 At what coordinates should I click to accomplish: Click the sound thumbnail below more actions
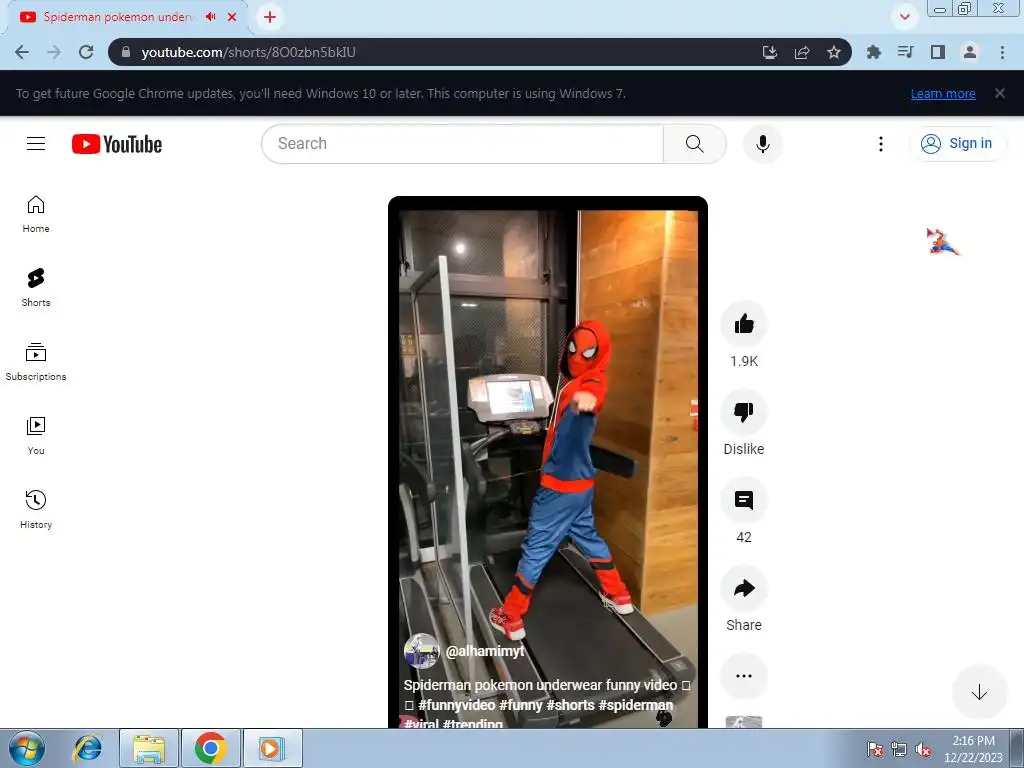pos(744,722)
